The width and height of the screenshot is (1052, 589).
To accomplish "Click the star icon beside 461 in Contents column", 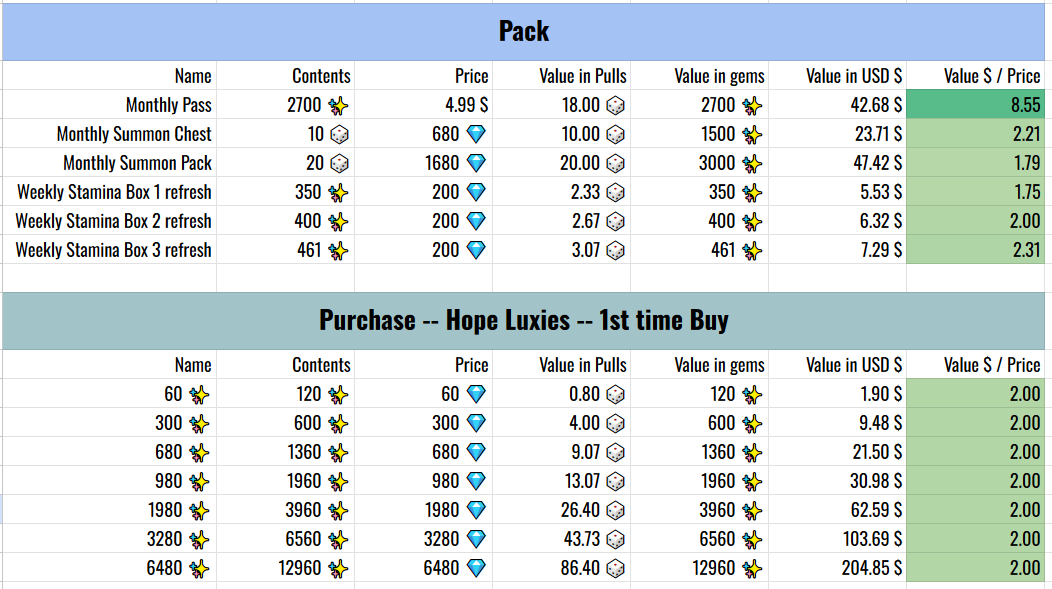I will 339,250.
